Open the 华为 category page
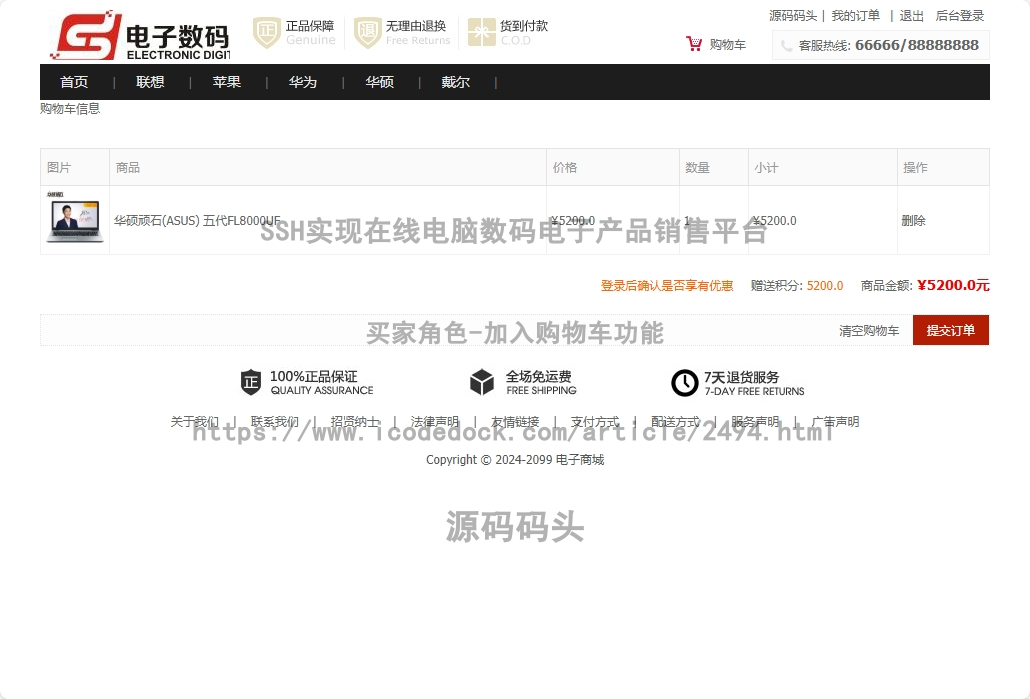This screenshot has width=1030, height=699. 303,82
